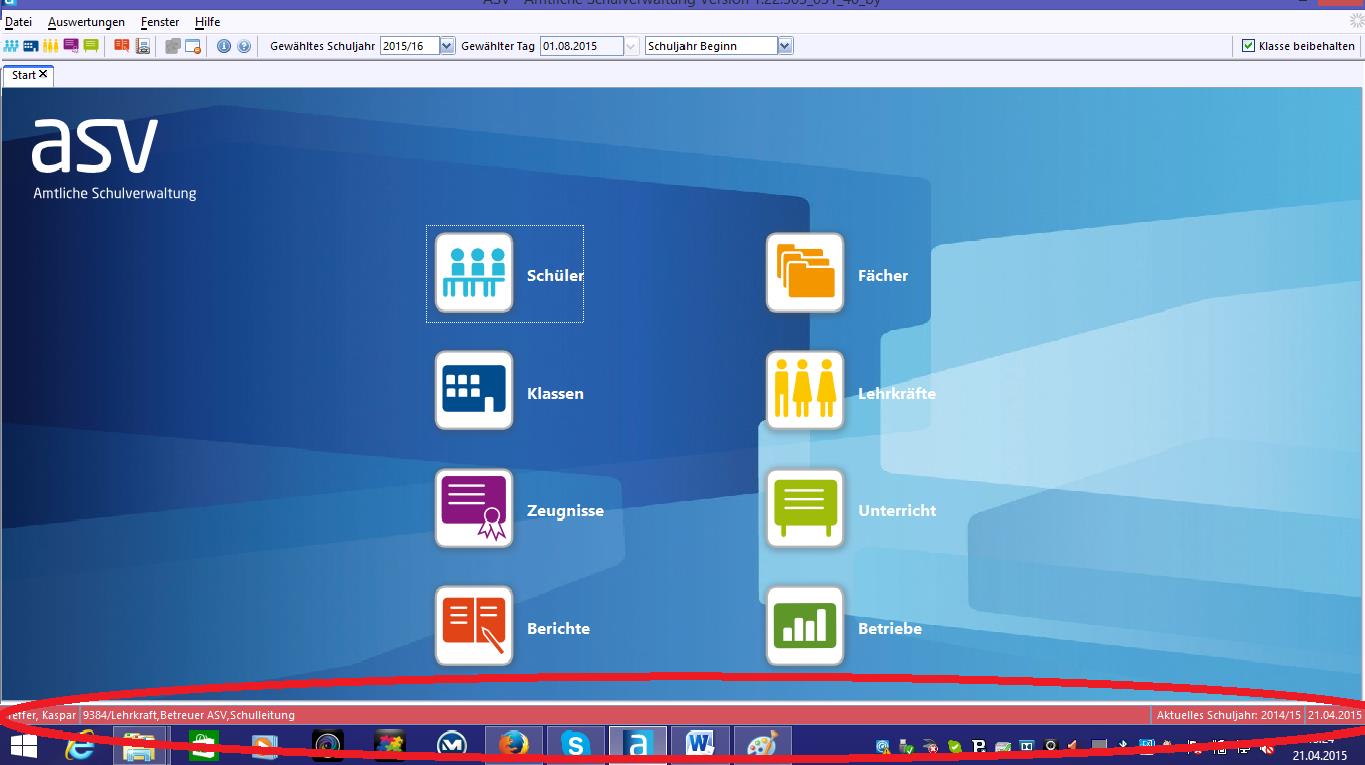1365x765 pixels.
Task: Open the Auswertungen menu
Action: (86, 22)
